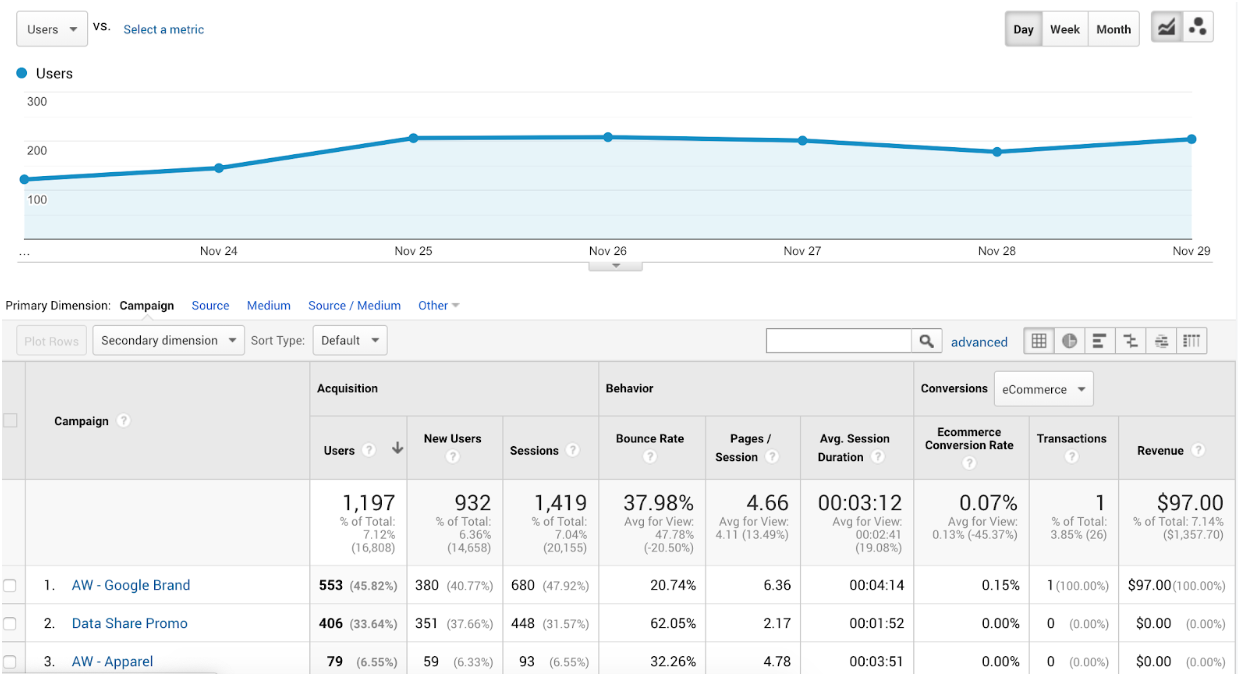Sort by the Revenue column header
1238x674 pixels.
(x=1160, y=451)
